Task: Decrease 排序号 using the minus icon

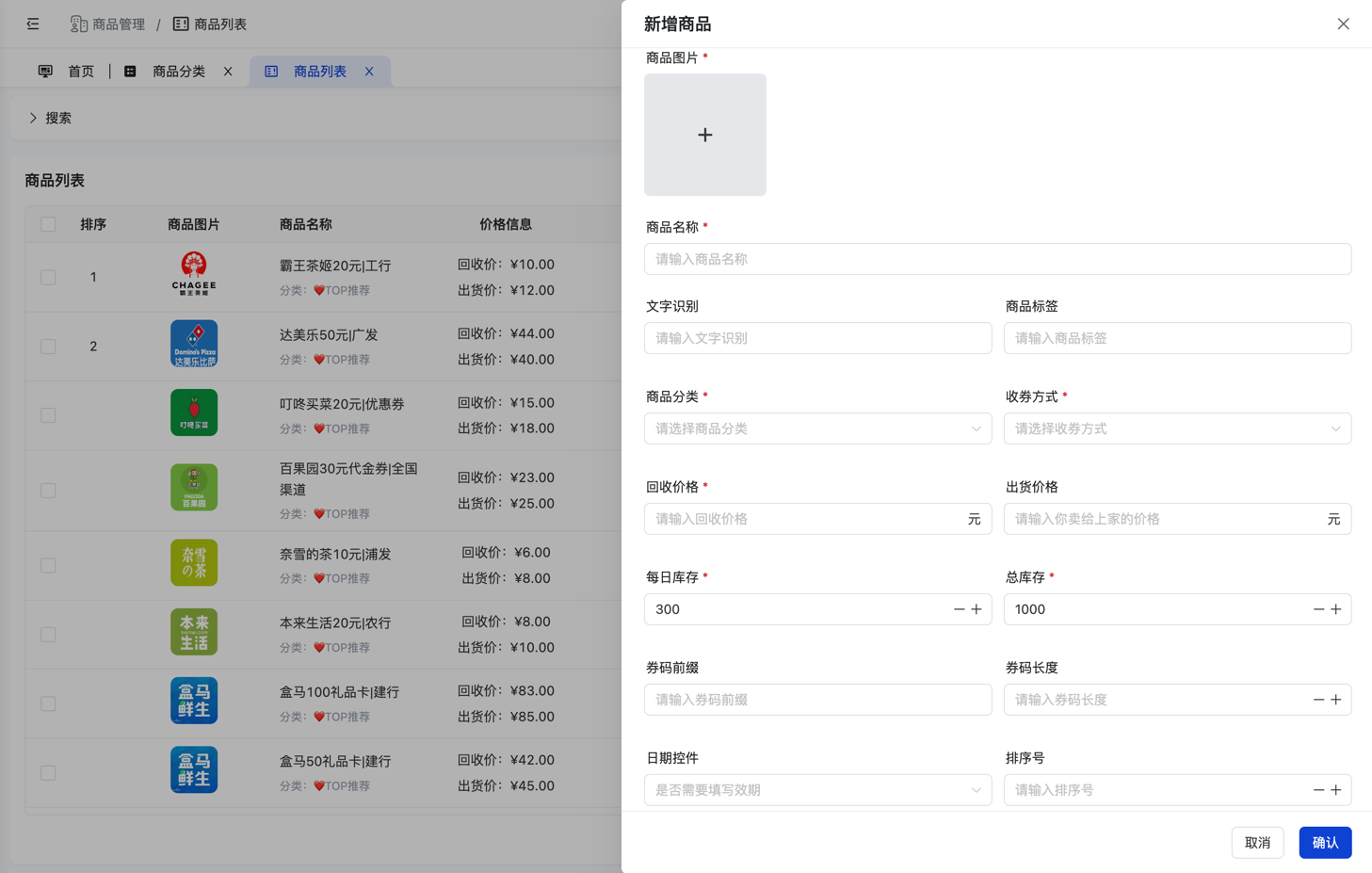Action: click(1318, 790)
